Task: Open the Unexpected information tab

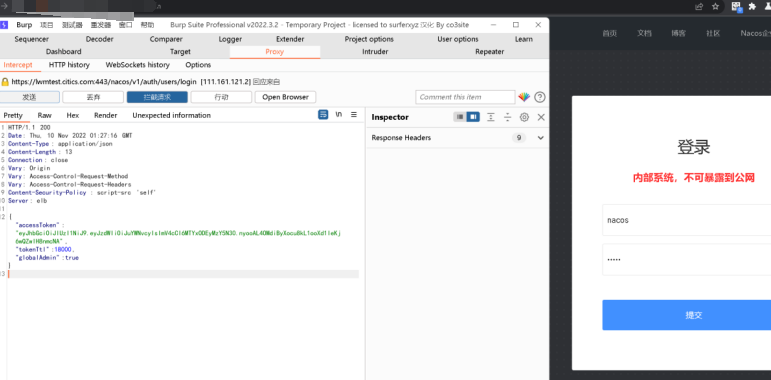Action: click(x=172, y=116)
